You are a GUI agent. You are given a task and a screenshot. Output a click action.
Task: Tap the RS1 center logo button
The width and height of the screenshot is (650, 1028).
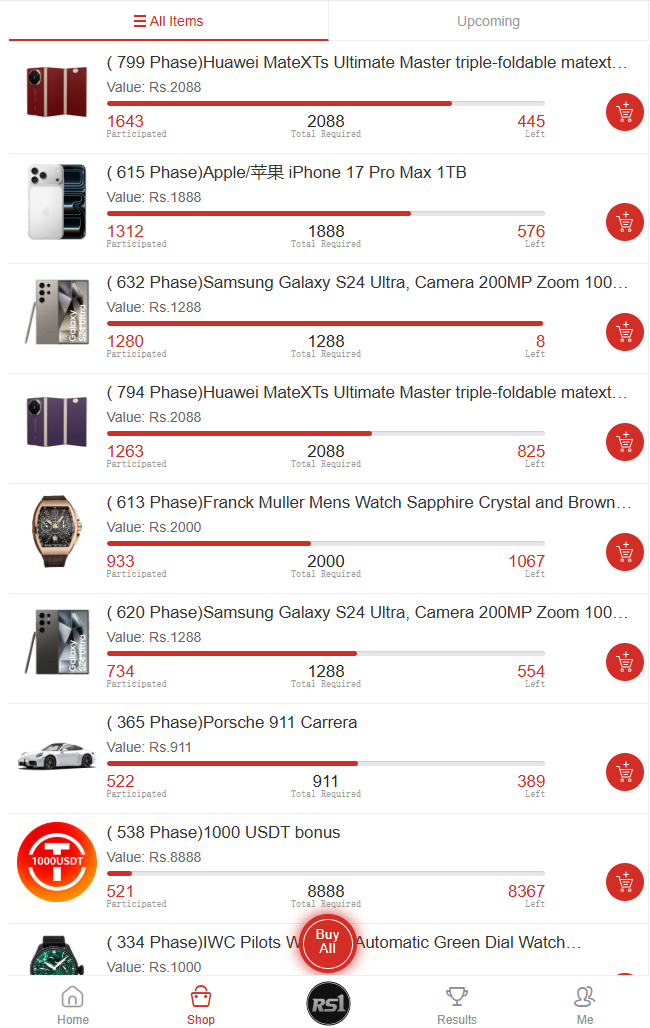328,1004
